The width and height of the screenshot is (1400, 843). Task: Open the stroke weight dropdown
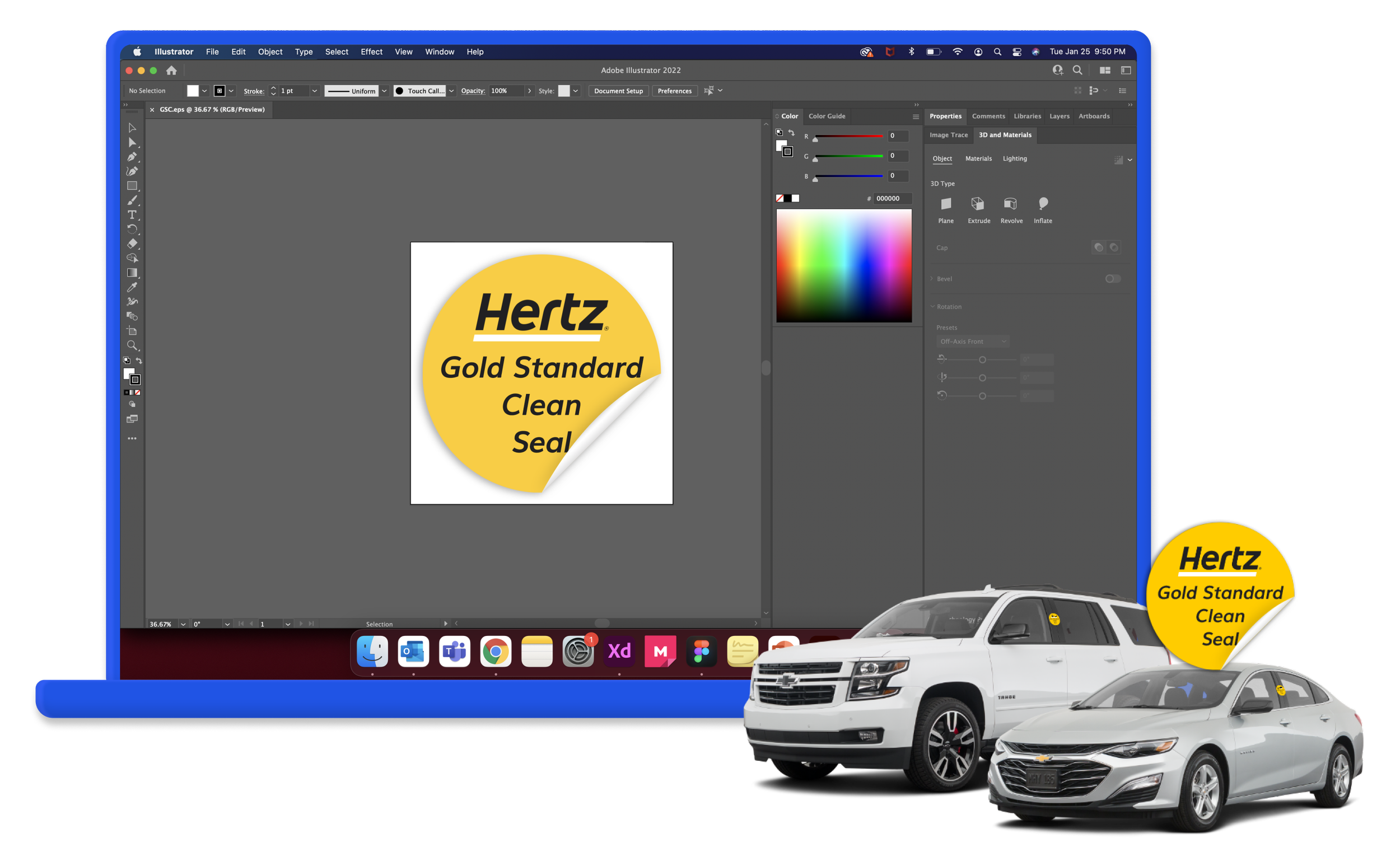pyautogui.click(x=314, y=91)
